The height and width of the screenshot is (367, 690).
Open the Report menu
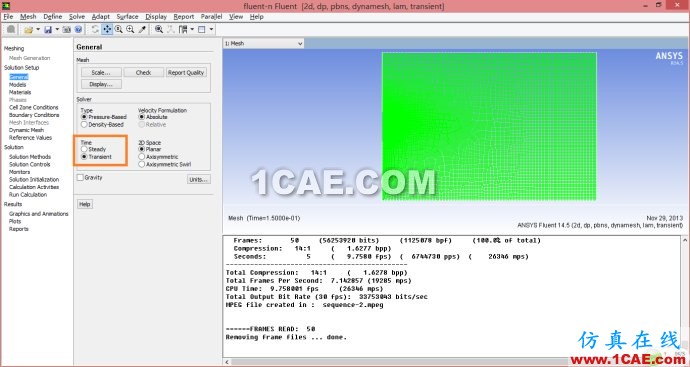point(184,17)
